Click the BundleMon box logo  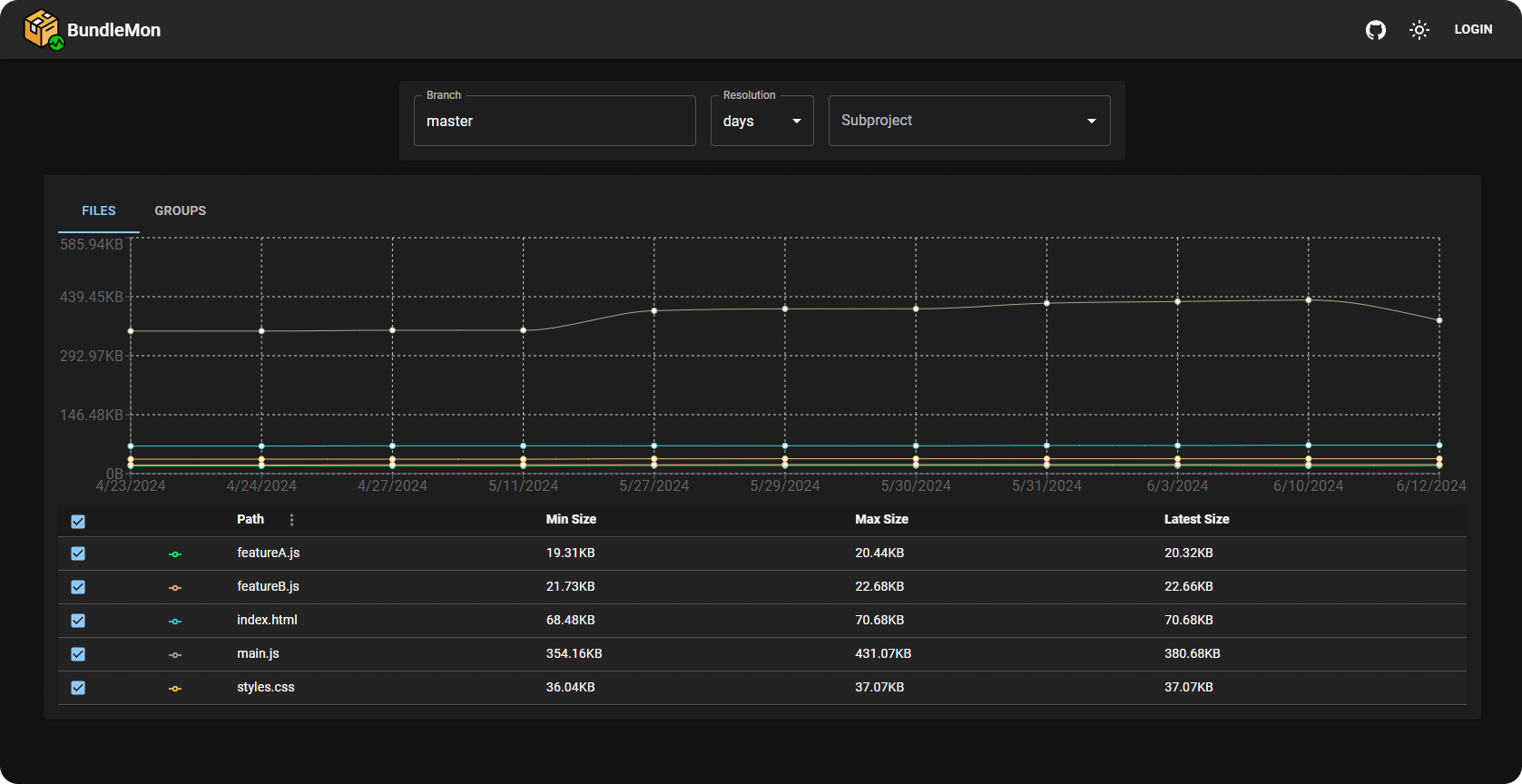point(44,29)
